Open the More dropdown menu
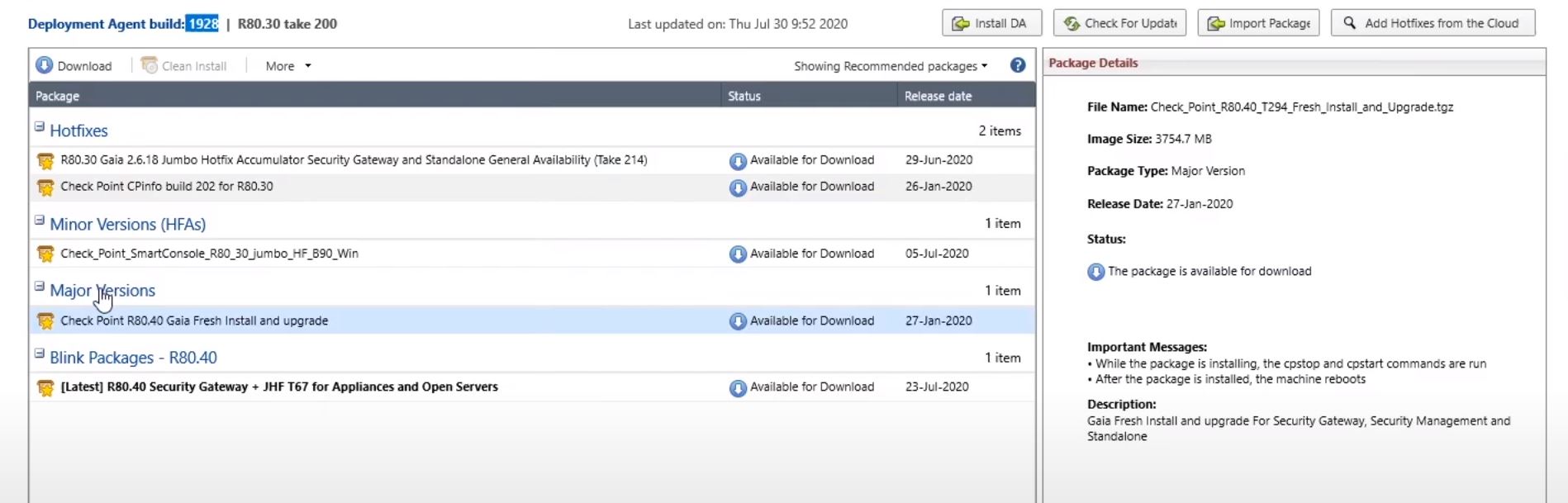This screenshot has width=1568, height=503. 287,66
